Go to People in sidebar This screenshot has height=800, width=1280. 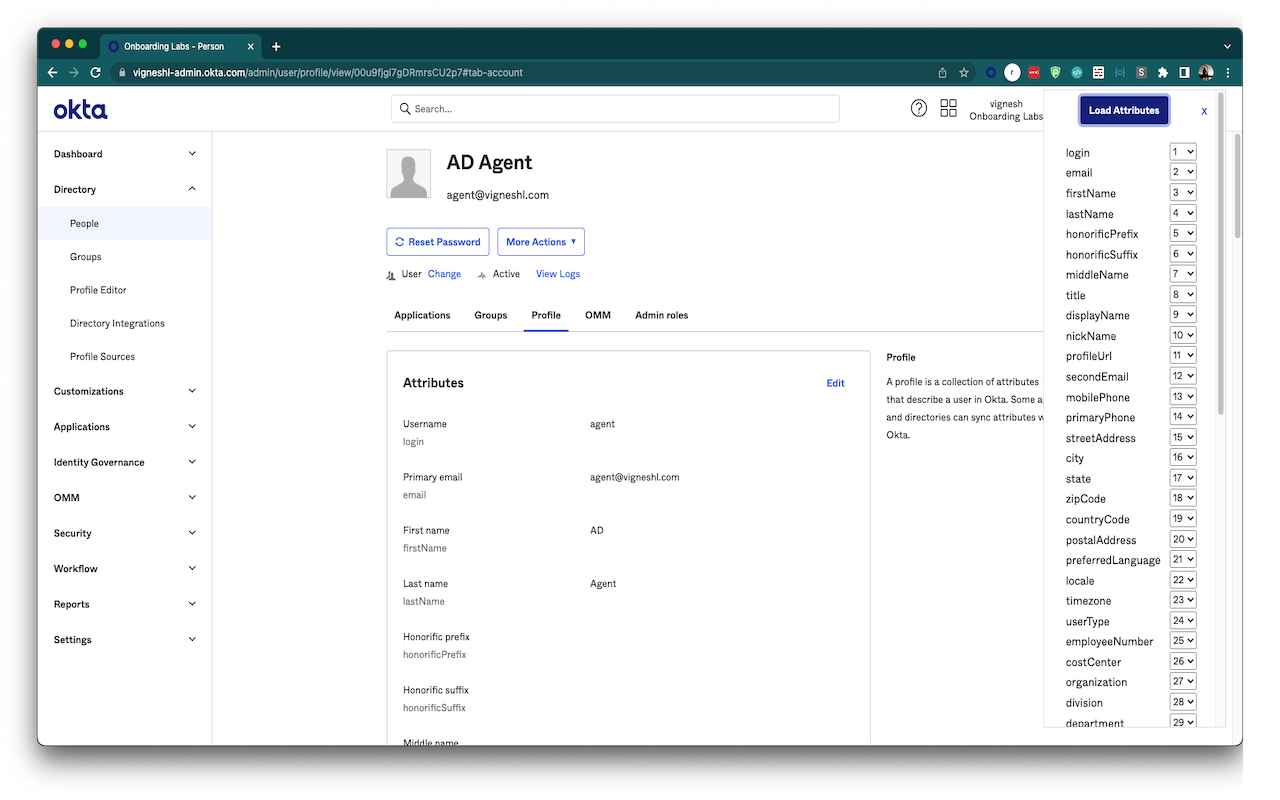(125, 224)
